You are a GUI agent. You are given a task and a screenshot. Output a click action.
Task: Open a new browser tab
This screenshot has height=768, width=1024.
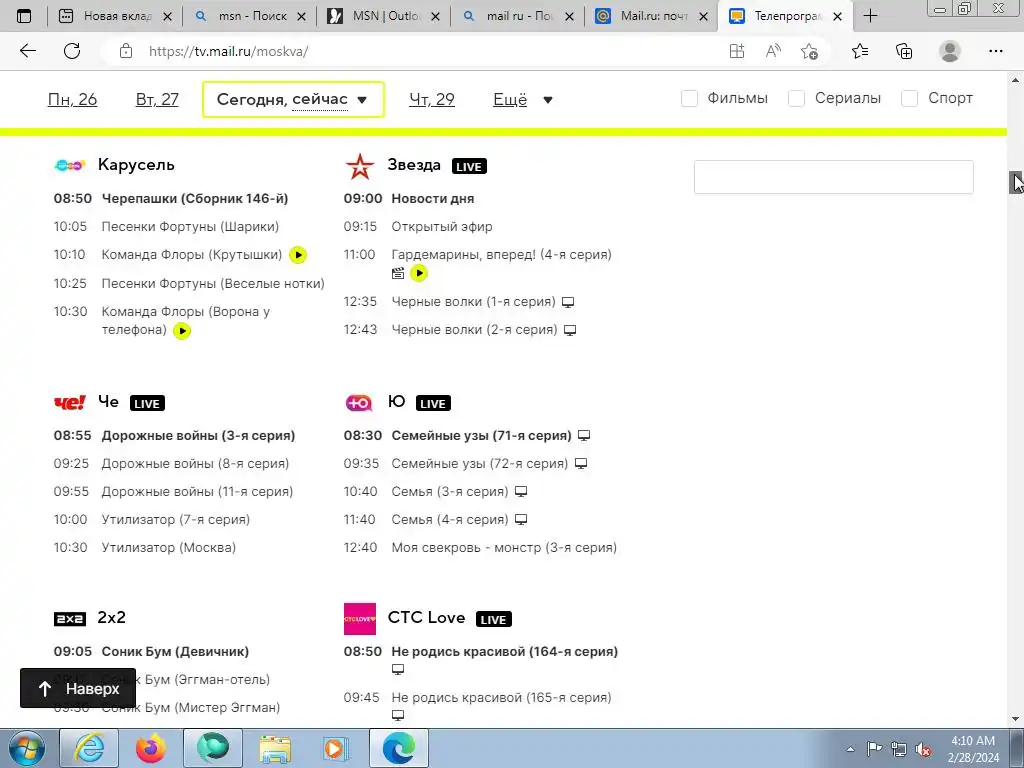click(870, 16)
